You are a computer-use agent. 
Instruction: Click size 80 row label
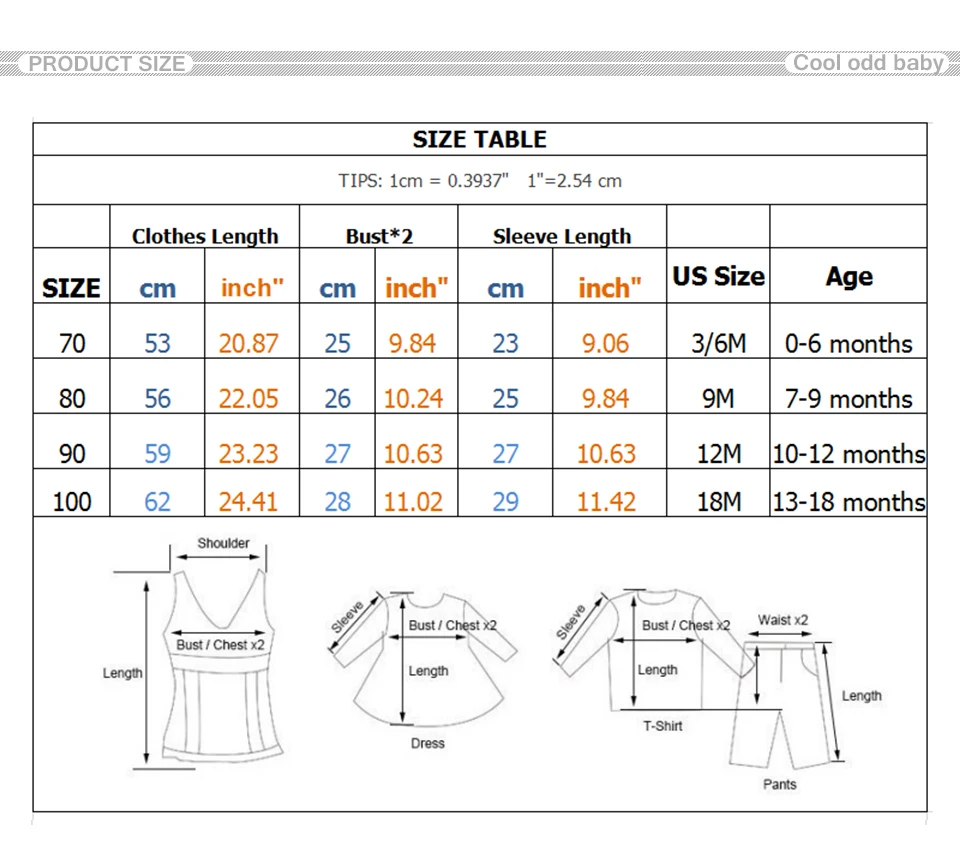coord(72,398)
